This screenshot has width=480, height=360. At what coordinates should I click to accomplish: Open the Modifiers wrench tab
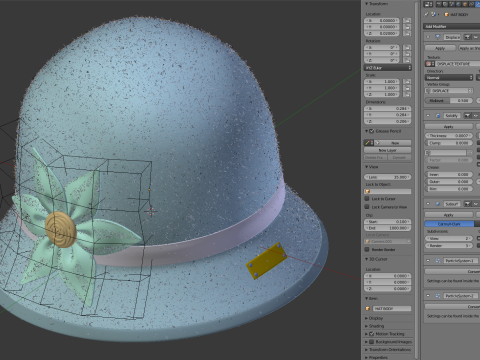click(x=477, y=4)
